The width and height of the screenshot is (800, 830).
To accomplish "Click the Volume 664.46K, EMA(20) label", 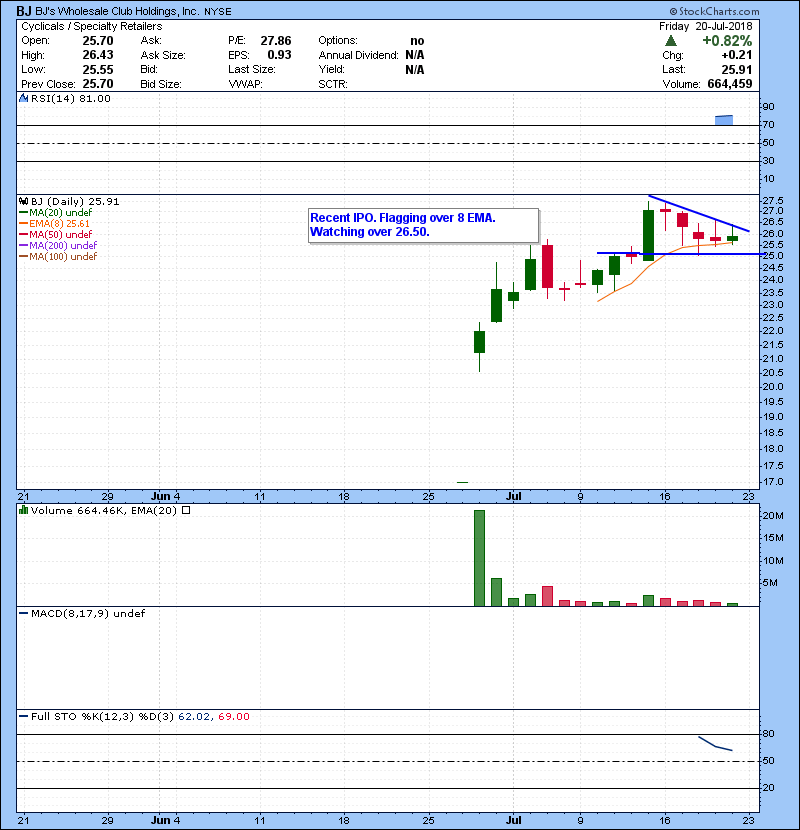I will [104, 510].
